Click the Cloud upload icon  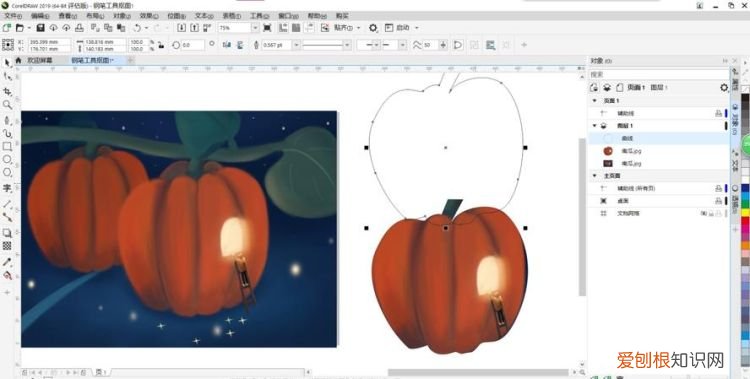pyautogui.click(x=66, y=28)
